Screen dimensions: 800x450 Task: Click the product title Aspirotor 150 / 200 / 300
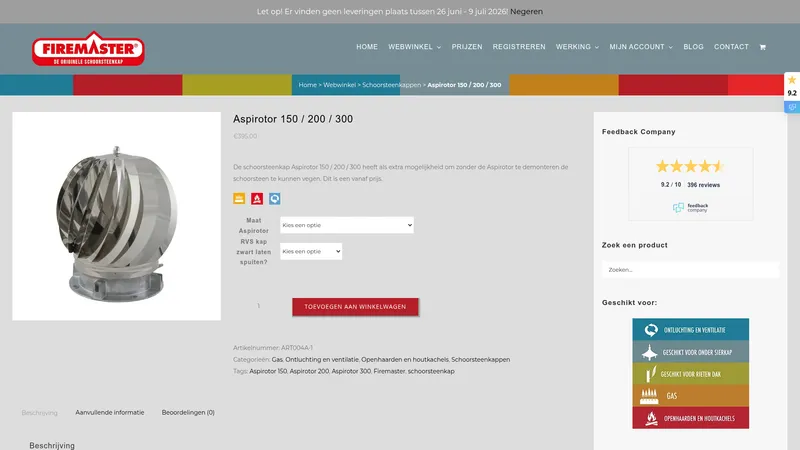click(293, 119)
